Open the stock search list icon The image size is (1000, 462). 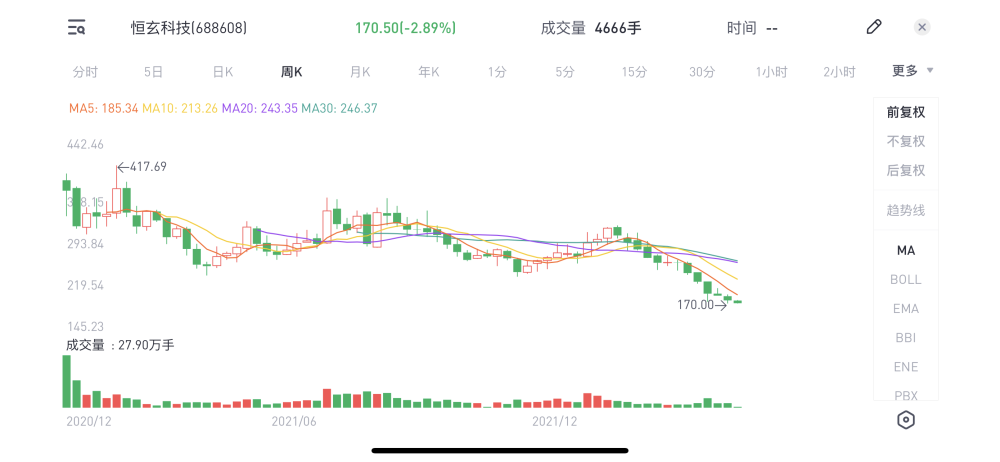77,27
